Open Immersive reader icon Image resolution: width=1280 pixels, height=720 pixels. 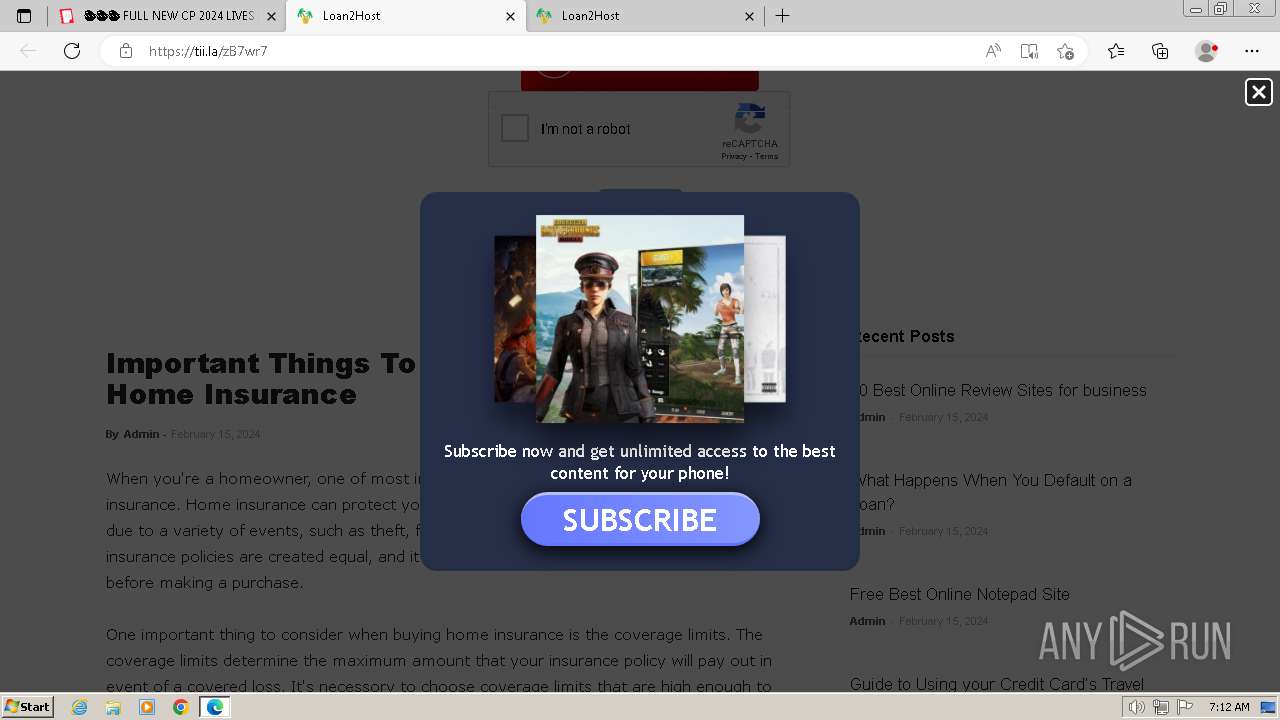[x=1029, y=51]
